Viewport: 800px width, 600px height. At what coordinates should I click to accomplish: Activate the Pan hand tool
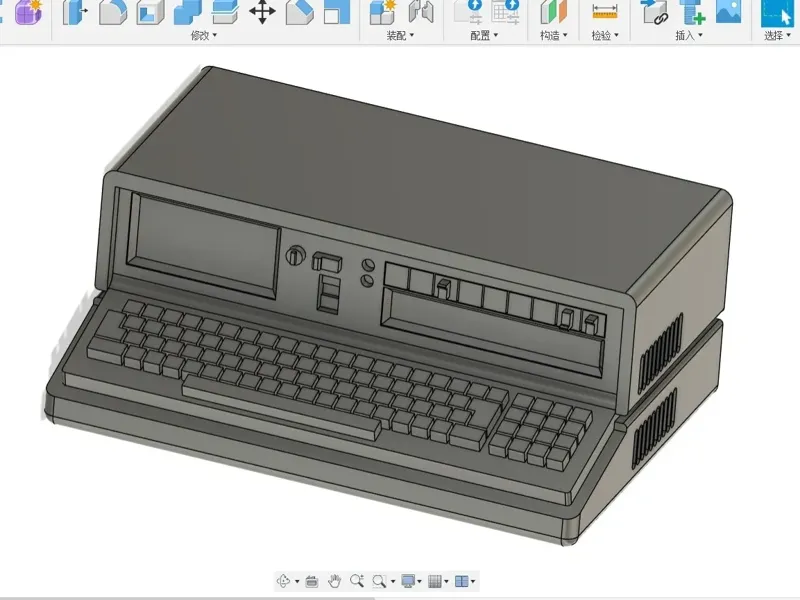334,581
